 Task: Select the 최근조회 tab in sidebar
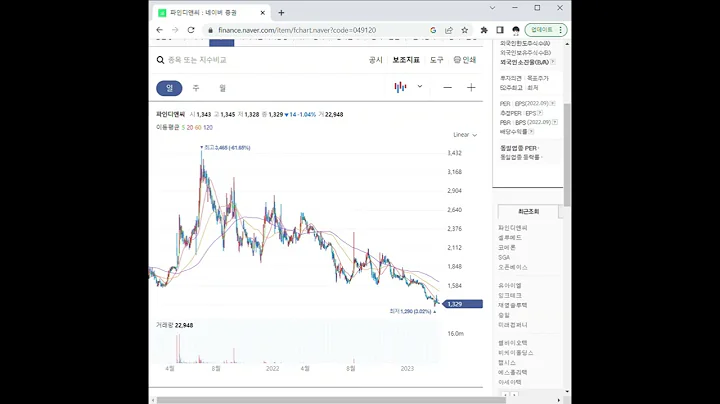pyautogui.click(x=529, y=212)
